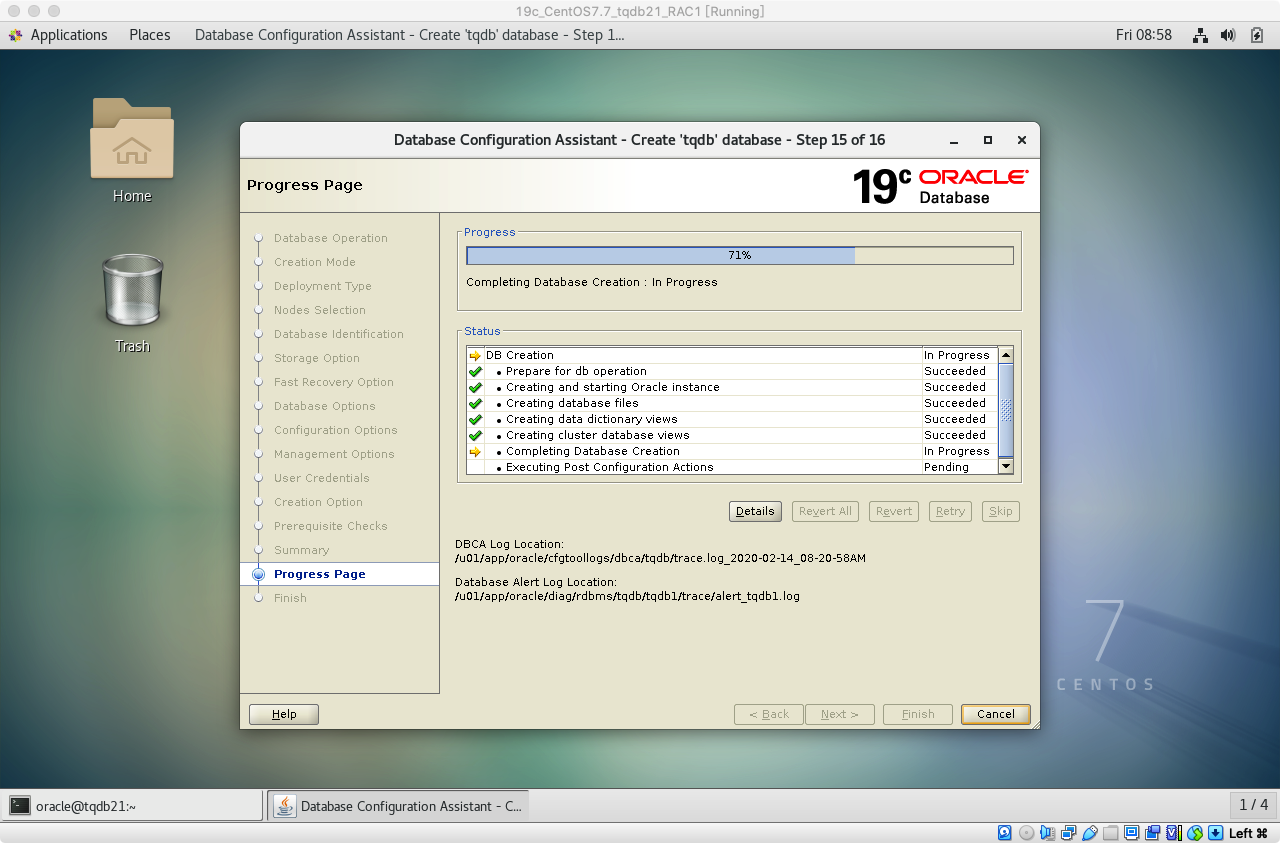The height and width of the screenshot is (843, 1280).
Task: Open the Places menu
Action: (x=150, y=35)
